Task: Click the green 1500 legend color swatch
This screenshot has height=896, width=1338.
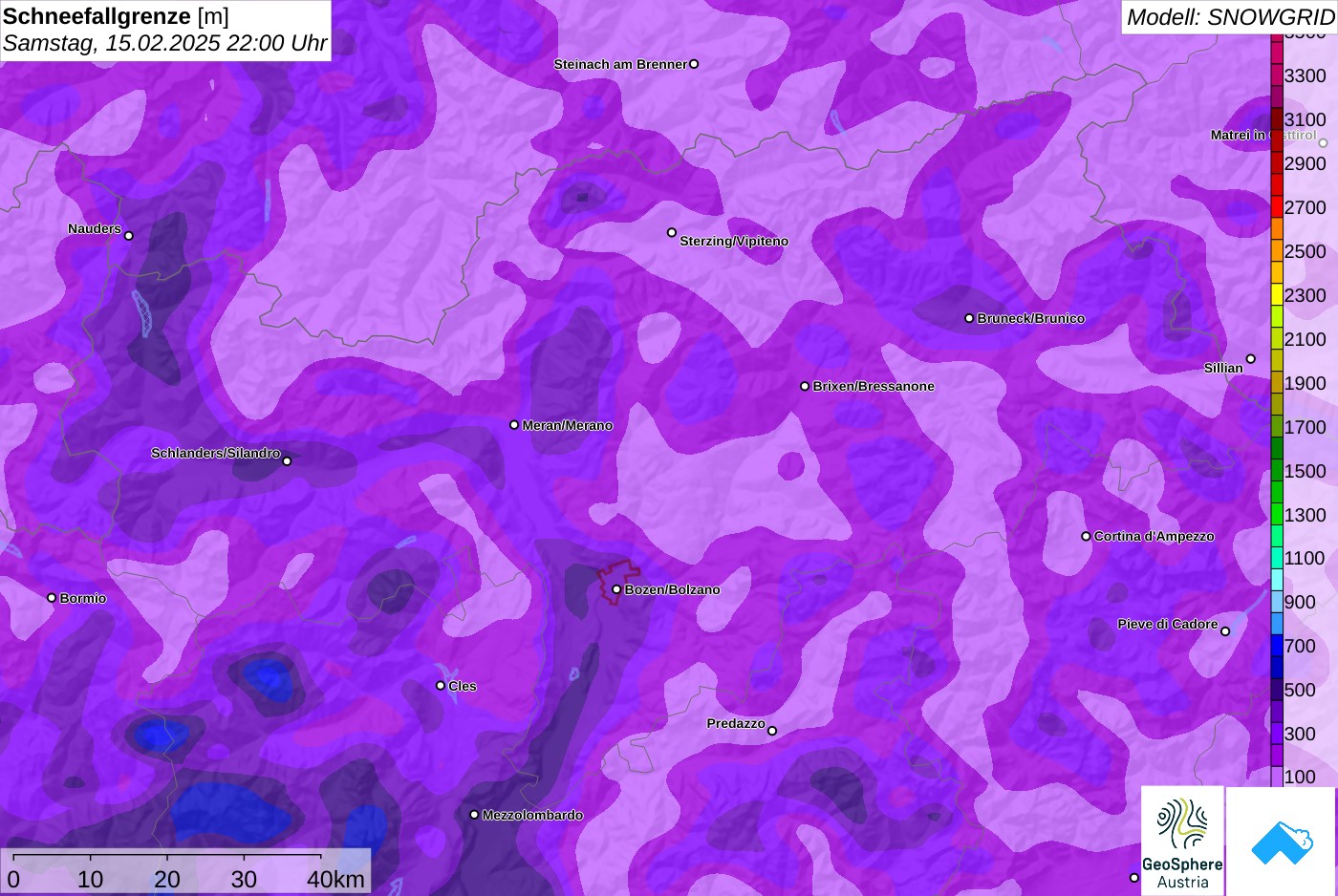Action: click(1277, 471)
